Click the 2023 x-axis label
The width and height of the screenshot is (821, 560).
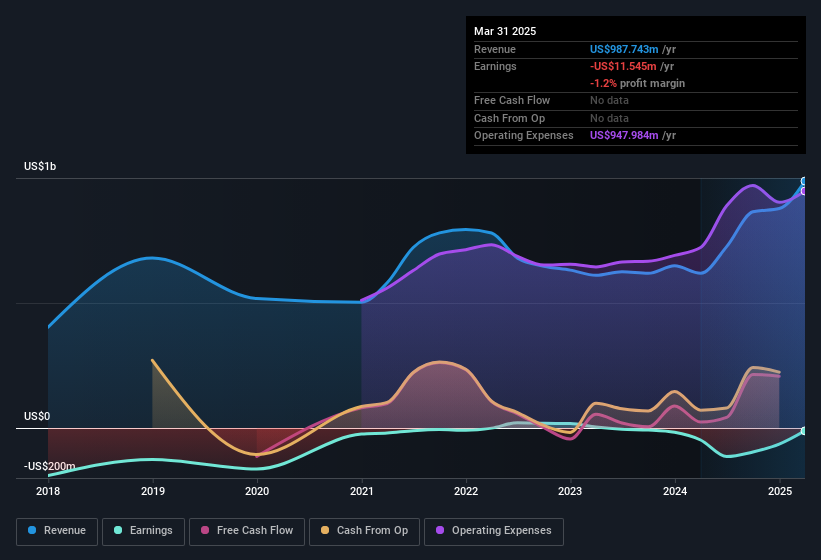coord(570,491)
